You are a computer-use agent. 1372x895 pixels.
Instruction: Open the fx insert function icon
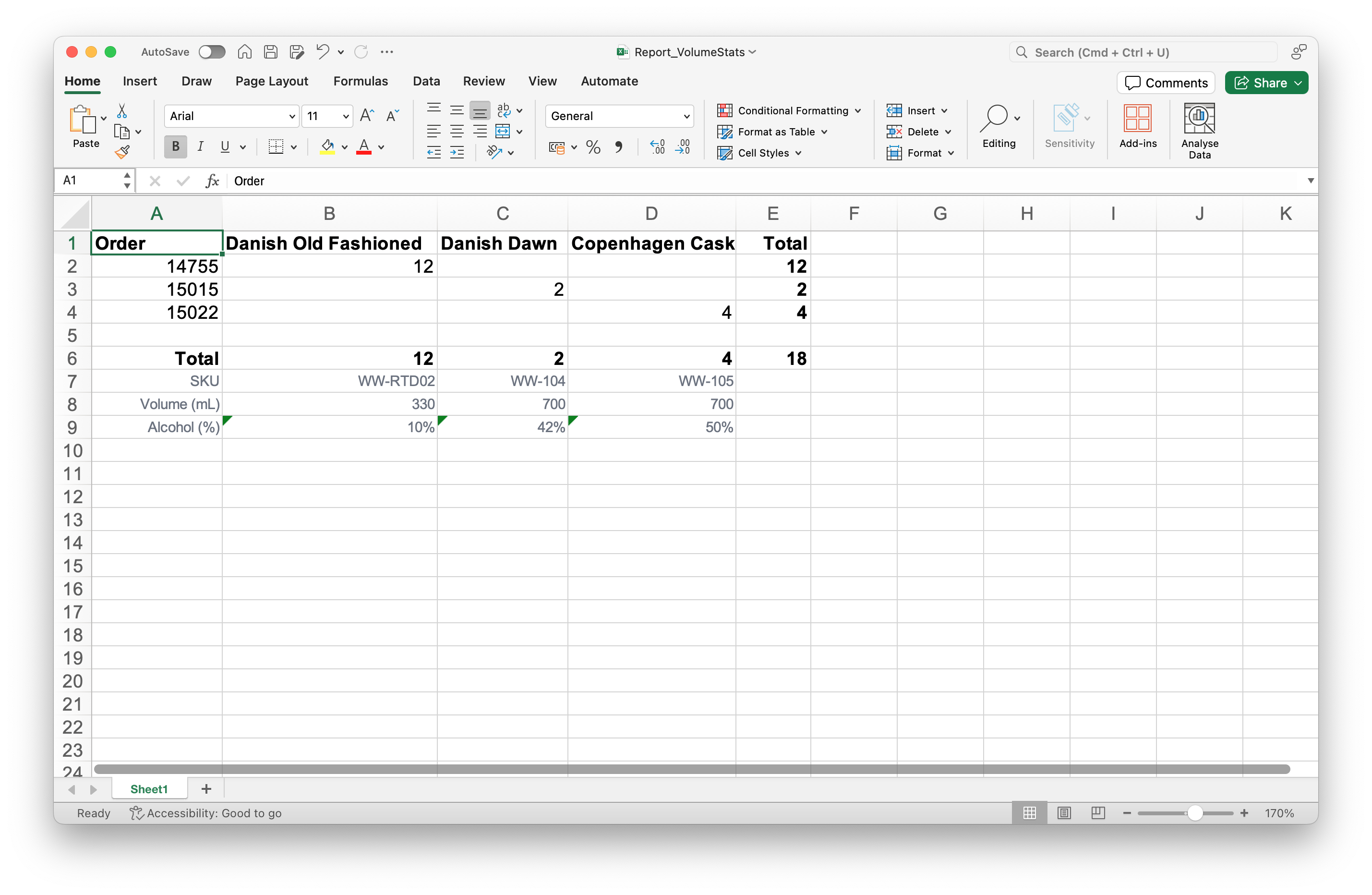pos(212,181)
